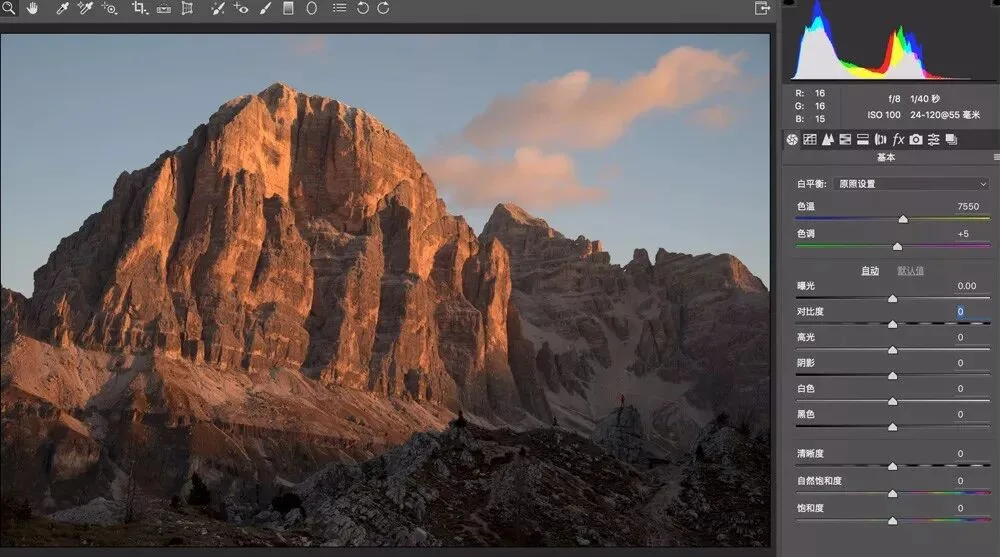Select the Adjustment Brush tool
1000x557 pixels.
[265, 8]
